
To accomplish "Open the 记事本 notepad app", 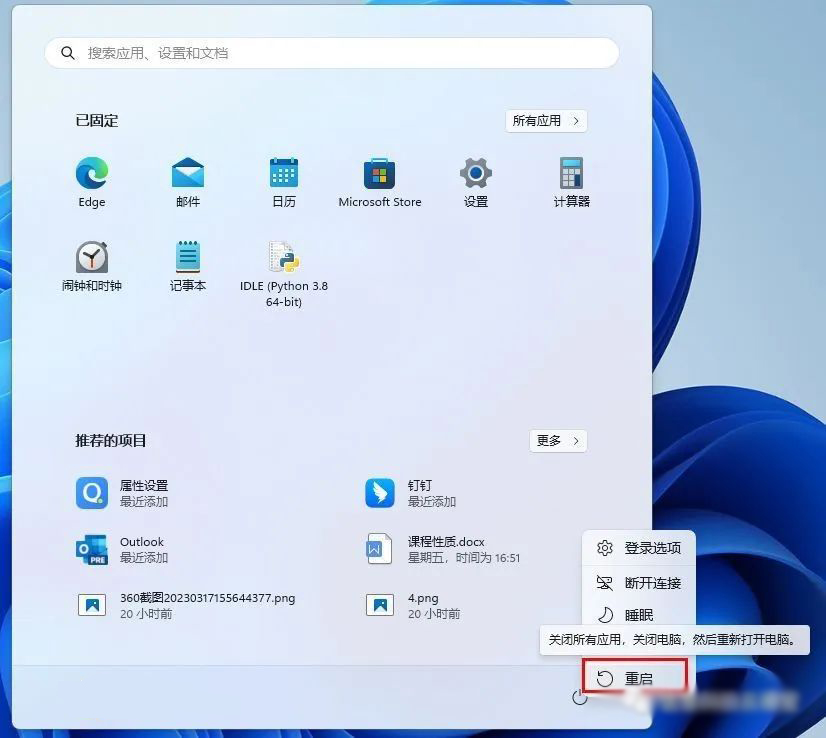I will 188,266.
